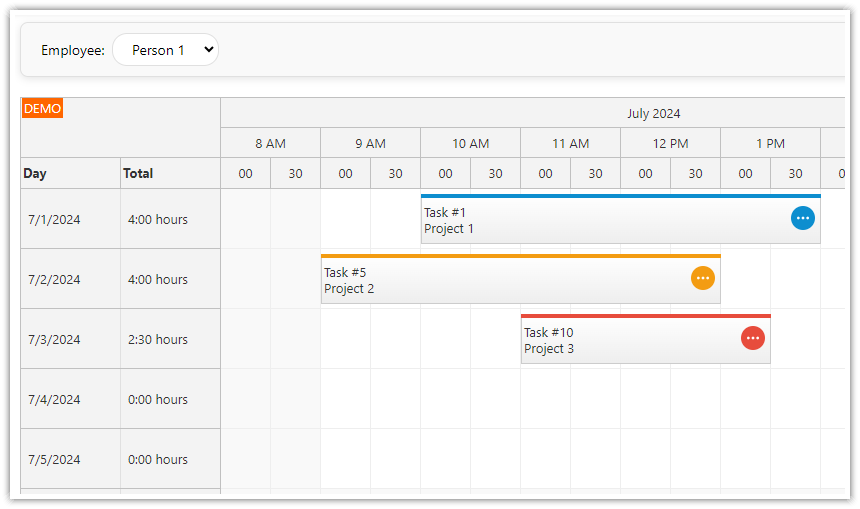
Task: Click the 2:30 hours total cell
Action: [x=171, y=338]
